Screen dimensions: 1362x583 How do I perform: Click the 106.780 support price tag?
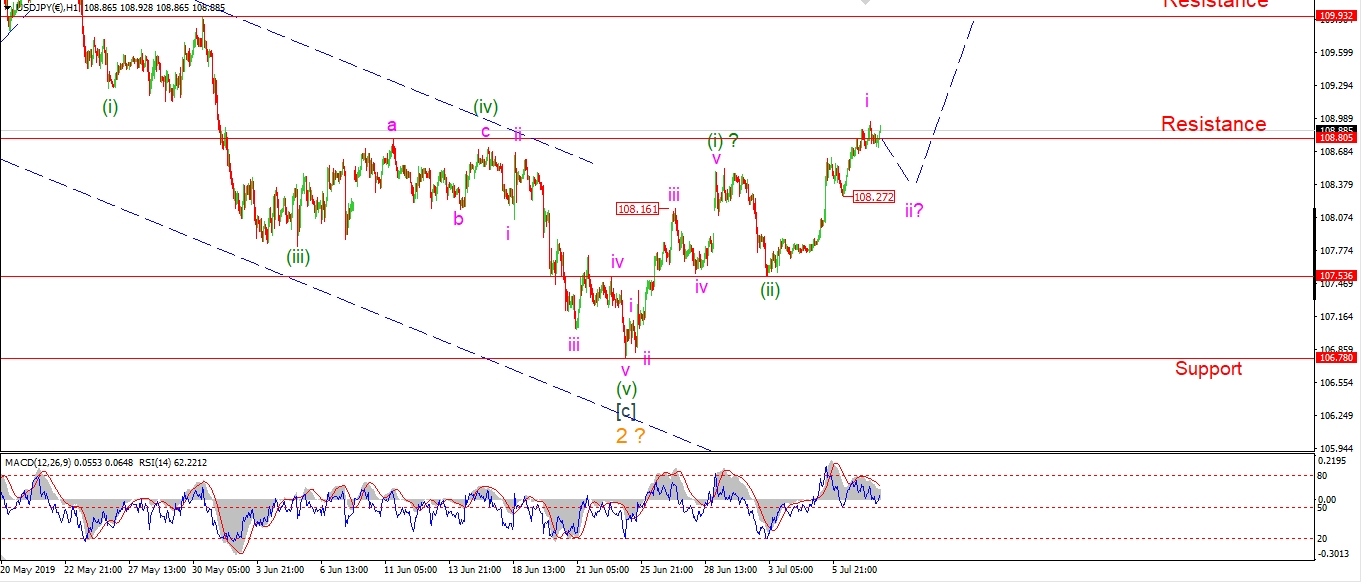[x=1336, y=358]
